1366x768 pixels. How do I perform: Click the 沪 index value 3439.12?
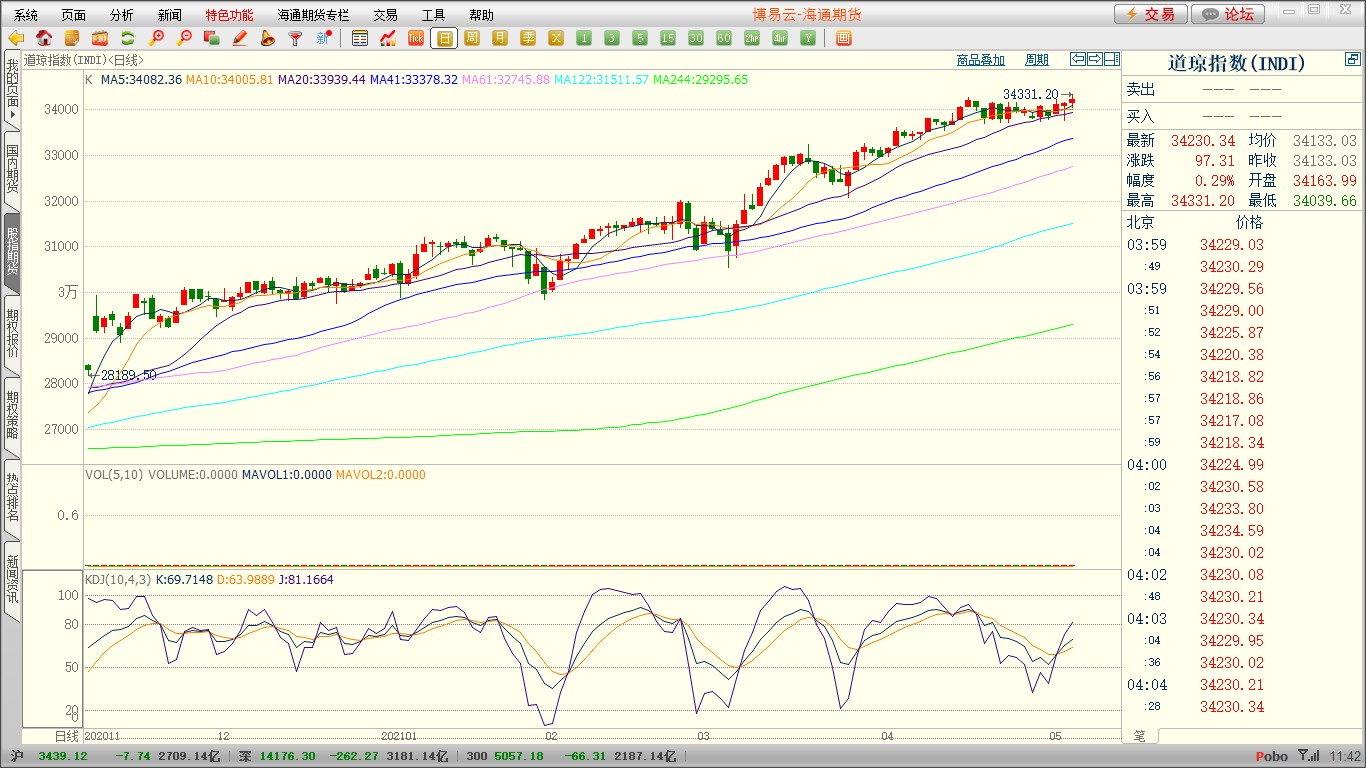coord(63,756)
